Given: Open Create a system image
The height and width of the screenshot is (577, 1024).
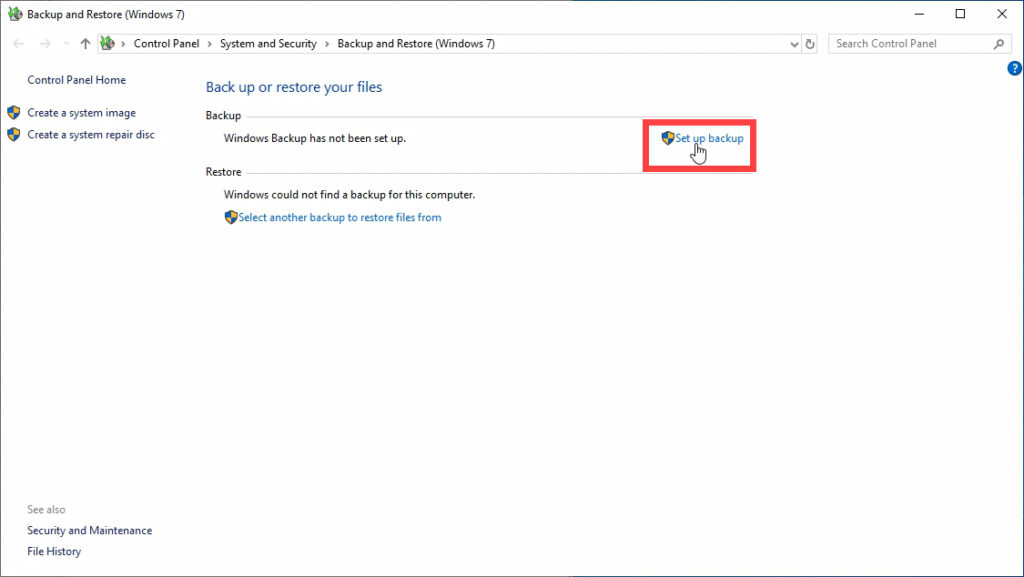Looking at the screenshot, I should [x=82, y=113].
